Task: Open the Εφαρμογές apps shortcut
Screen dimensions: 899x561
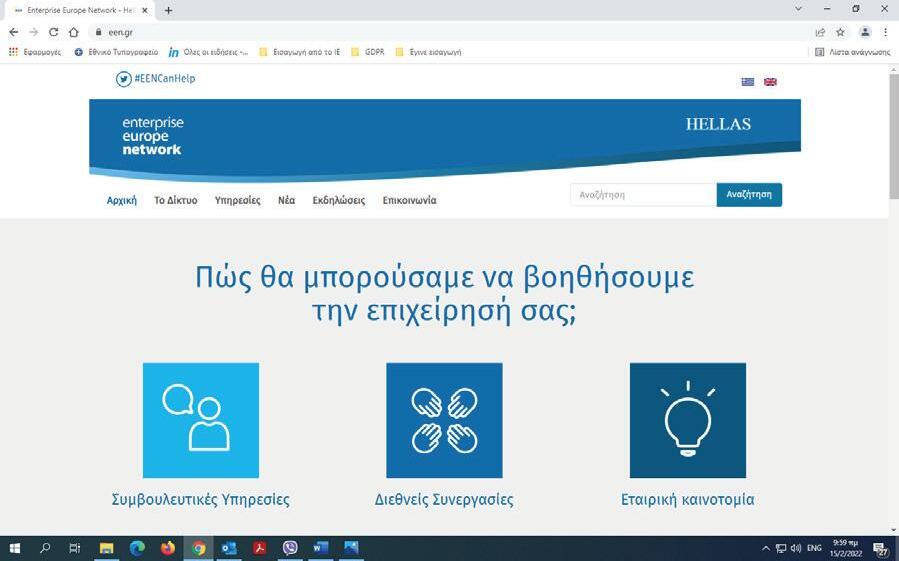Action: point(34,52)
